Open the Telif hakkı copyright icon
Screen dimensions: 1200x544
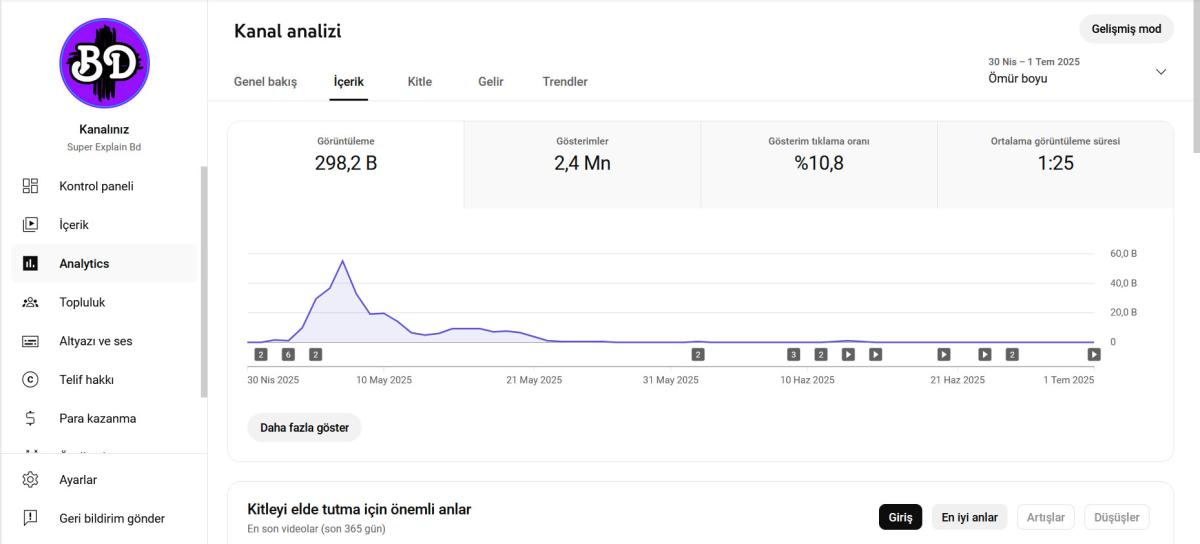coord(30,380)
